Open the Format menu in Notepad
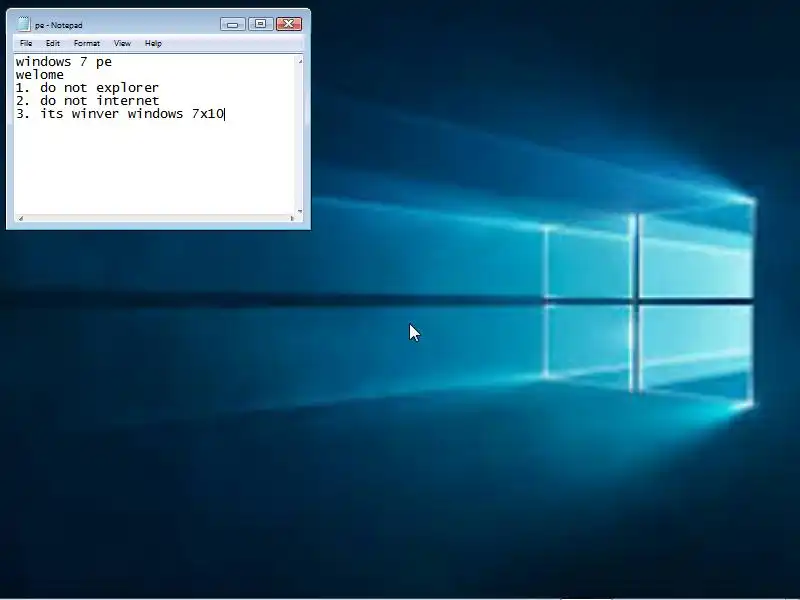 point(87,43)
